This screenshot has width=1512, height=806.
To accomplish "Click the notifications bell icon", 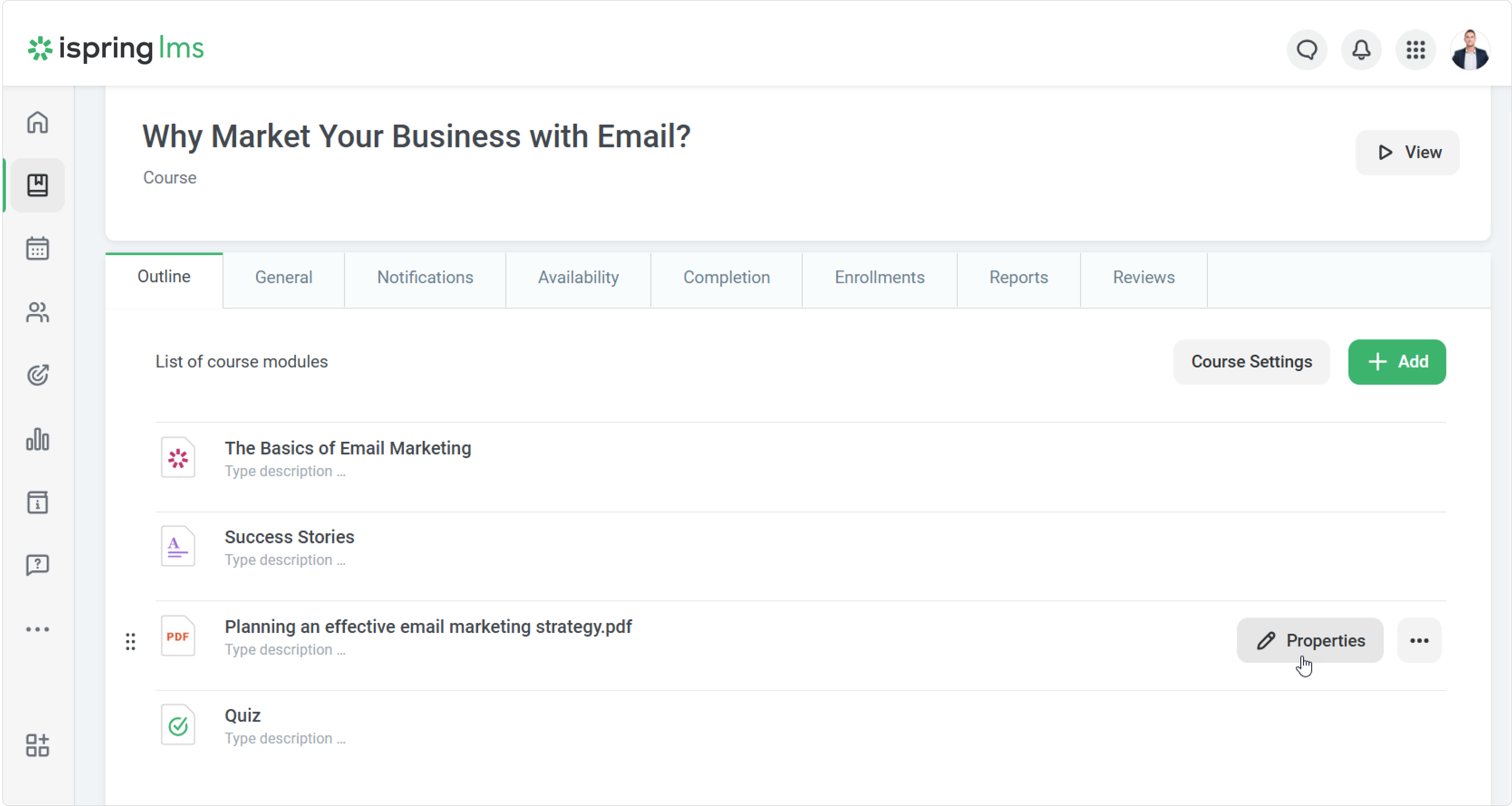I will click(x=1361, y=50).
